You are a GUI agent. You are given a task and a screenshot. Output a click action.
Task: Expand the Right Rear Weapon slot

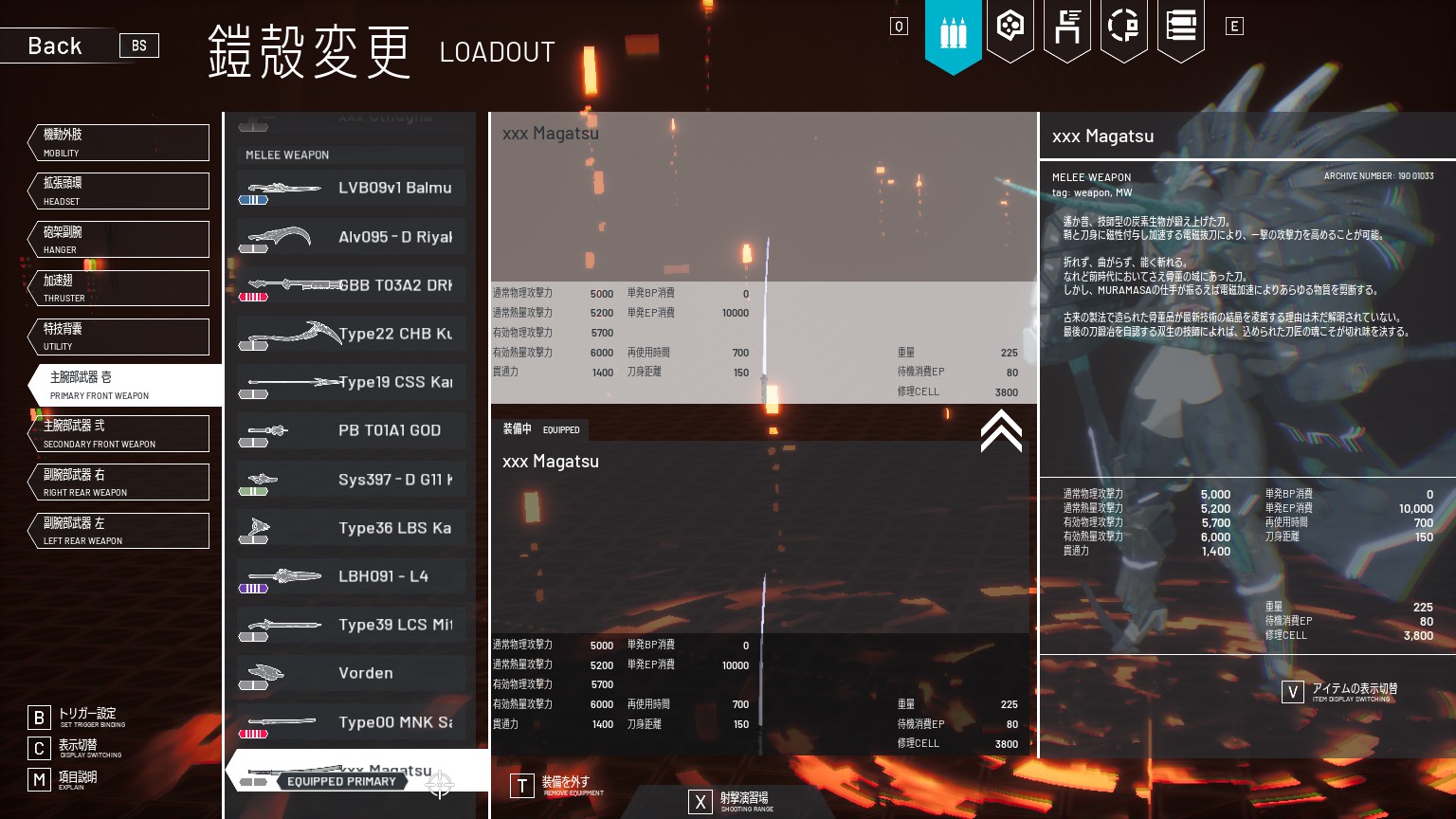coord(119,482)
